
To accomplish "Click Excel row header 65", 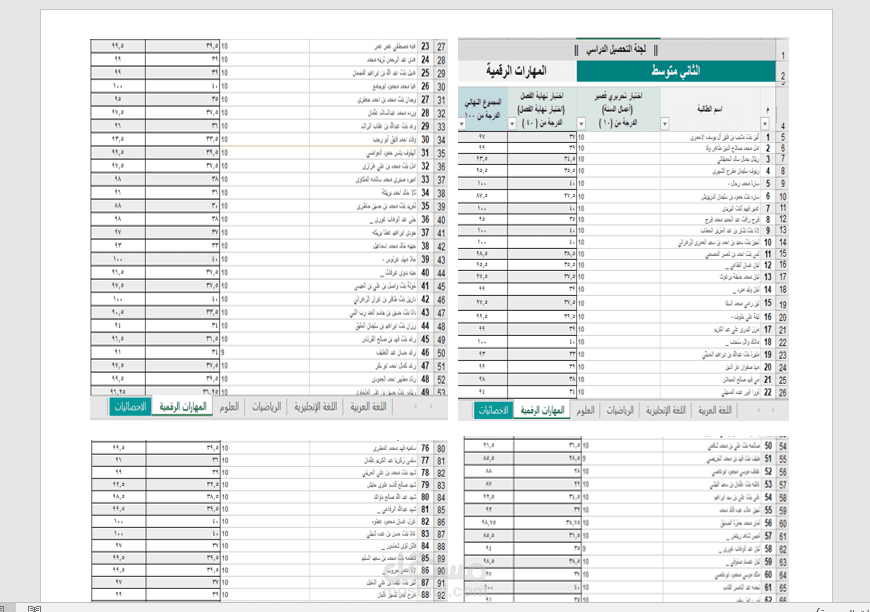I will coord(782,588).
